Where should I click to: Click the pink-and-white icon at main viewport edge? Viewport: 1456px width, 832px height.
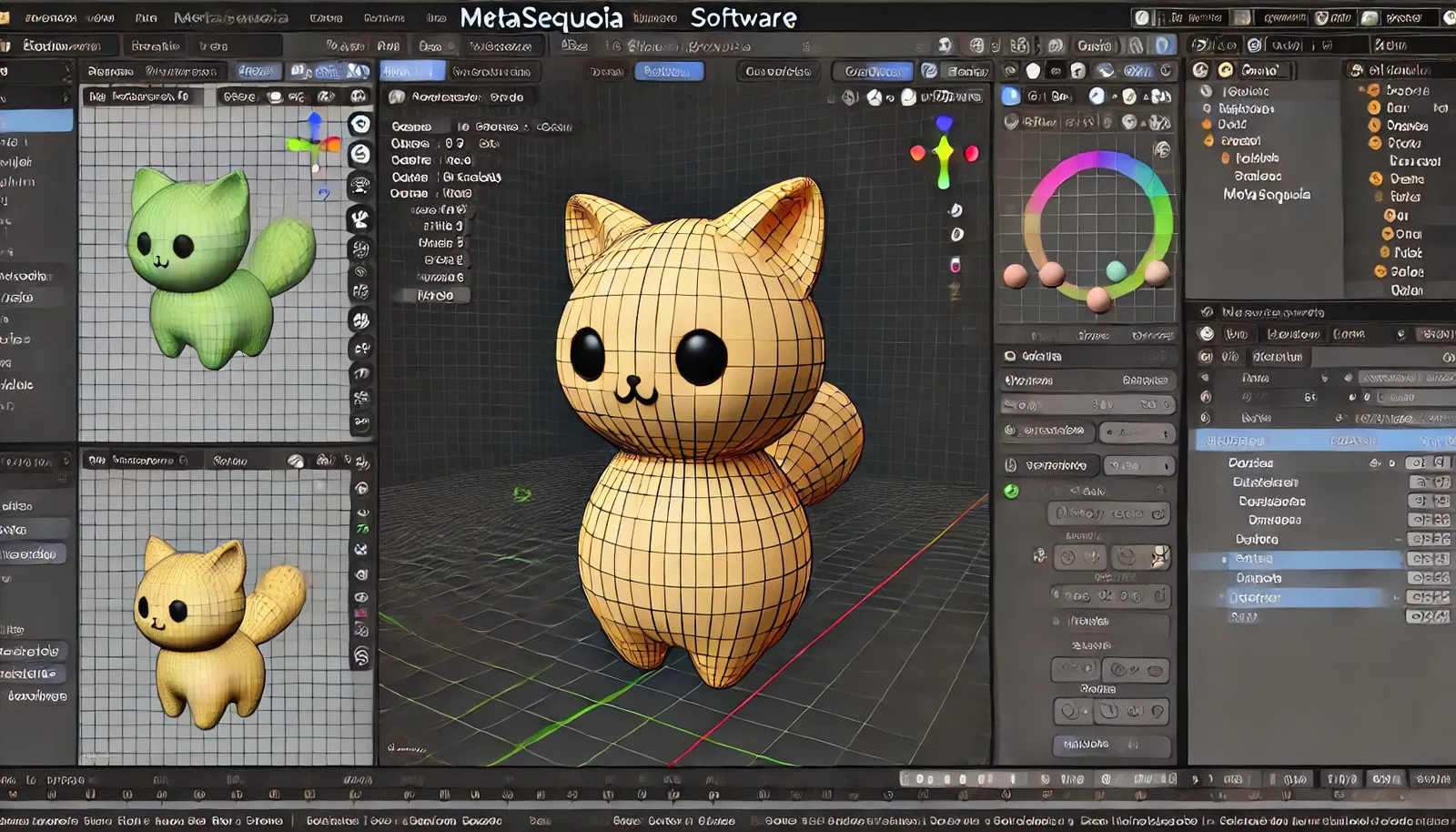click(x=955, y=265)
